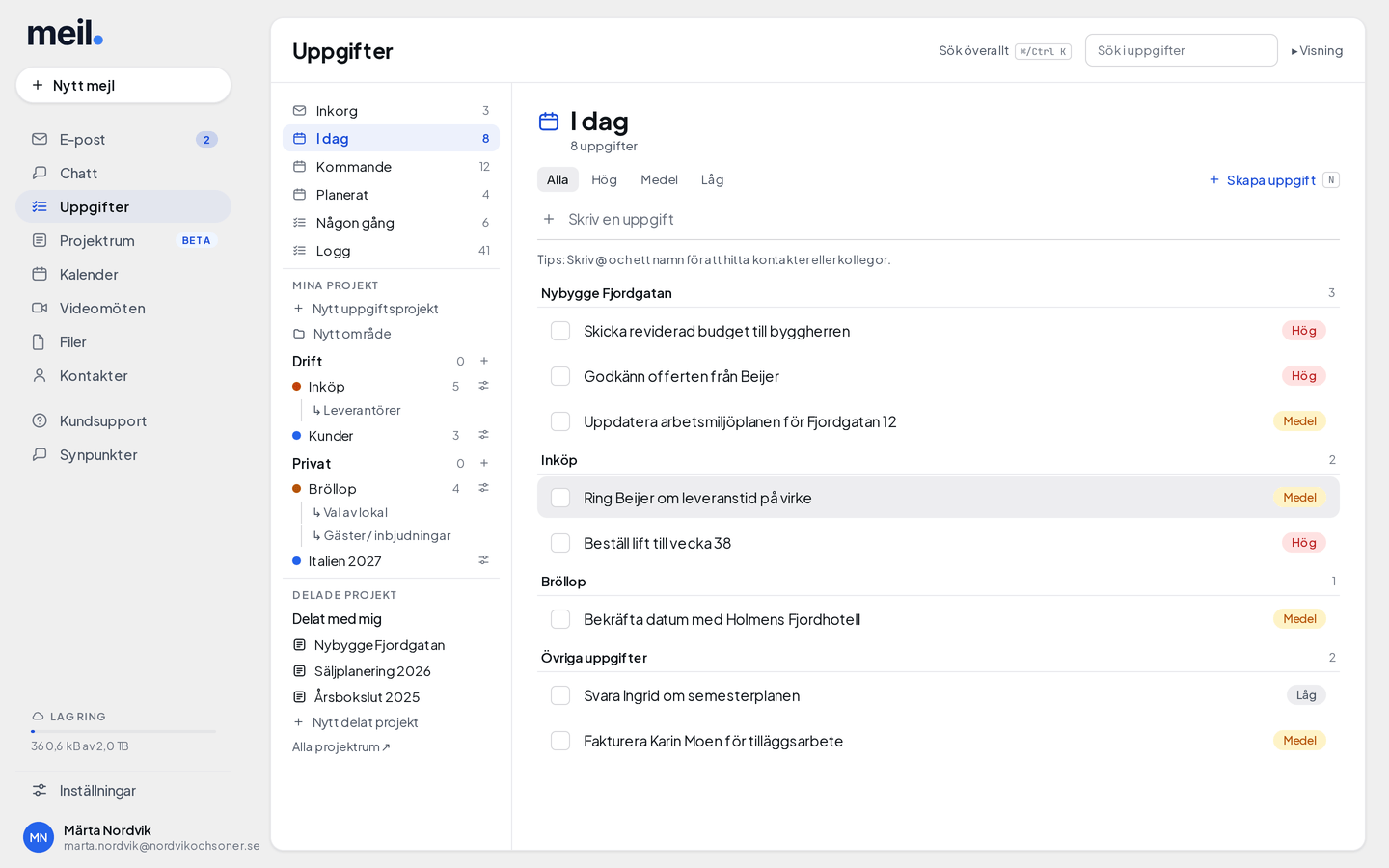The width and height of the screenshot is (1389, 868).
Task: Mark Beställ lift till vecka 38 done
Action: click(560, 543)
